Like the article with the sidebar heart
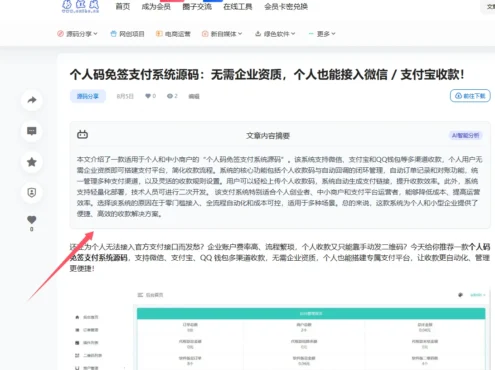 32,220
